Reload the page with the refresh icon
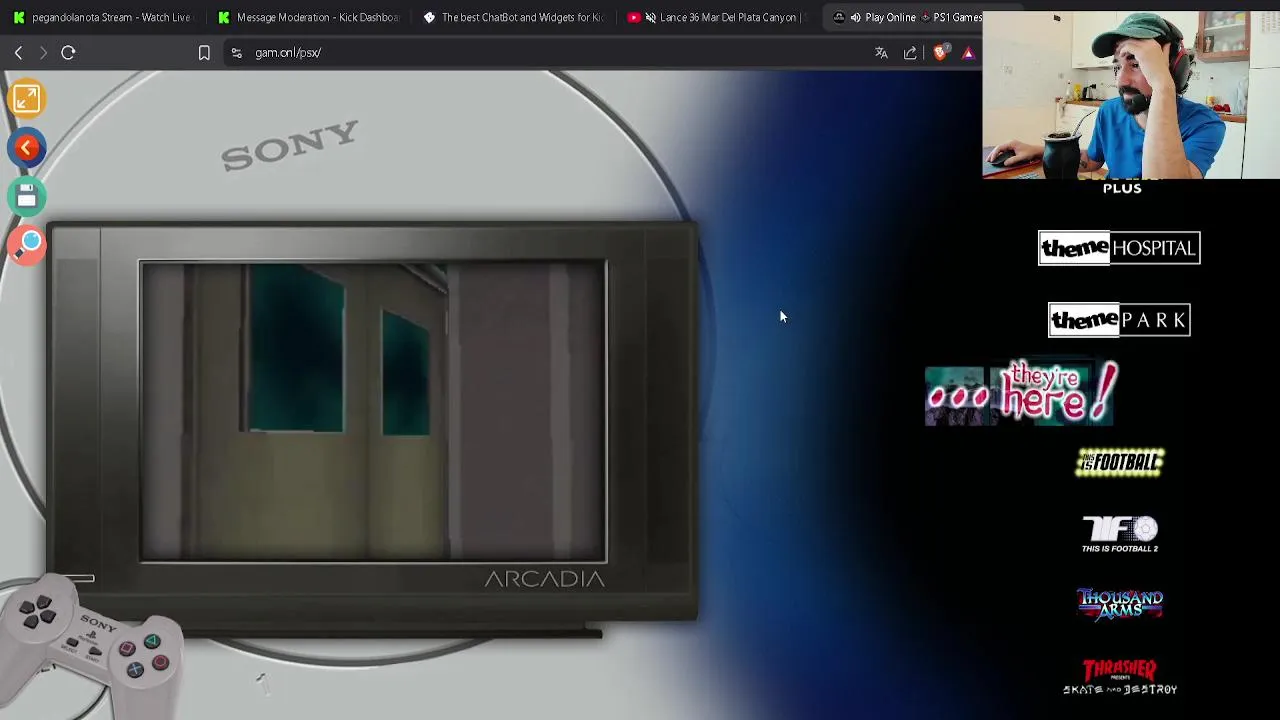The height and width of the screenshot is (720, 1280). click(68, 52)
